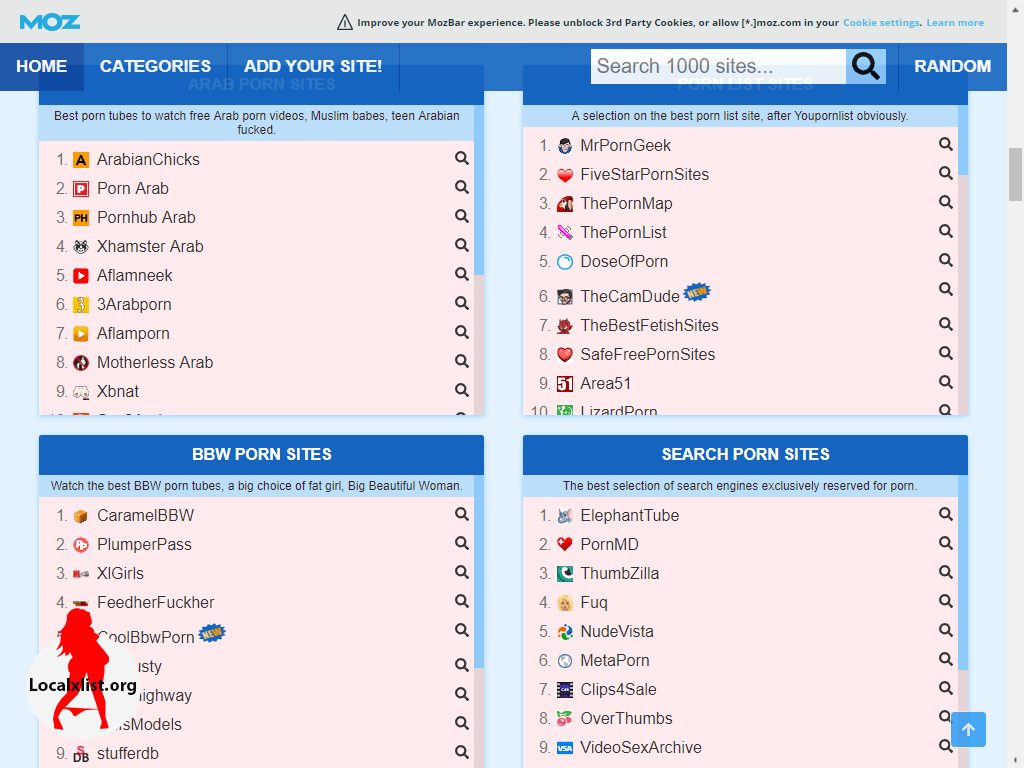Click the blue search submit button

(x=866, y=67)
